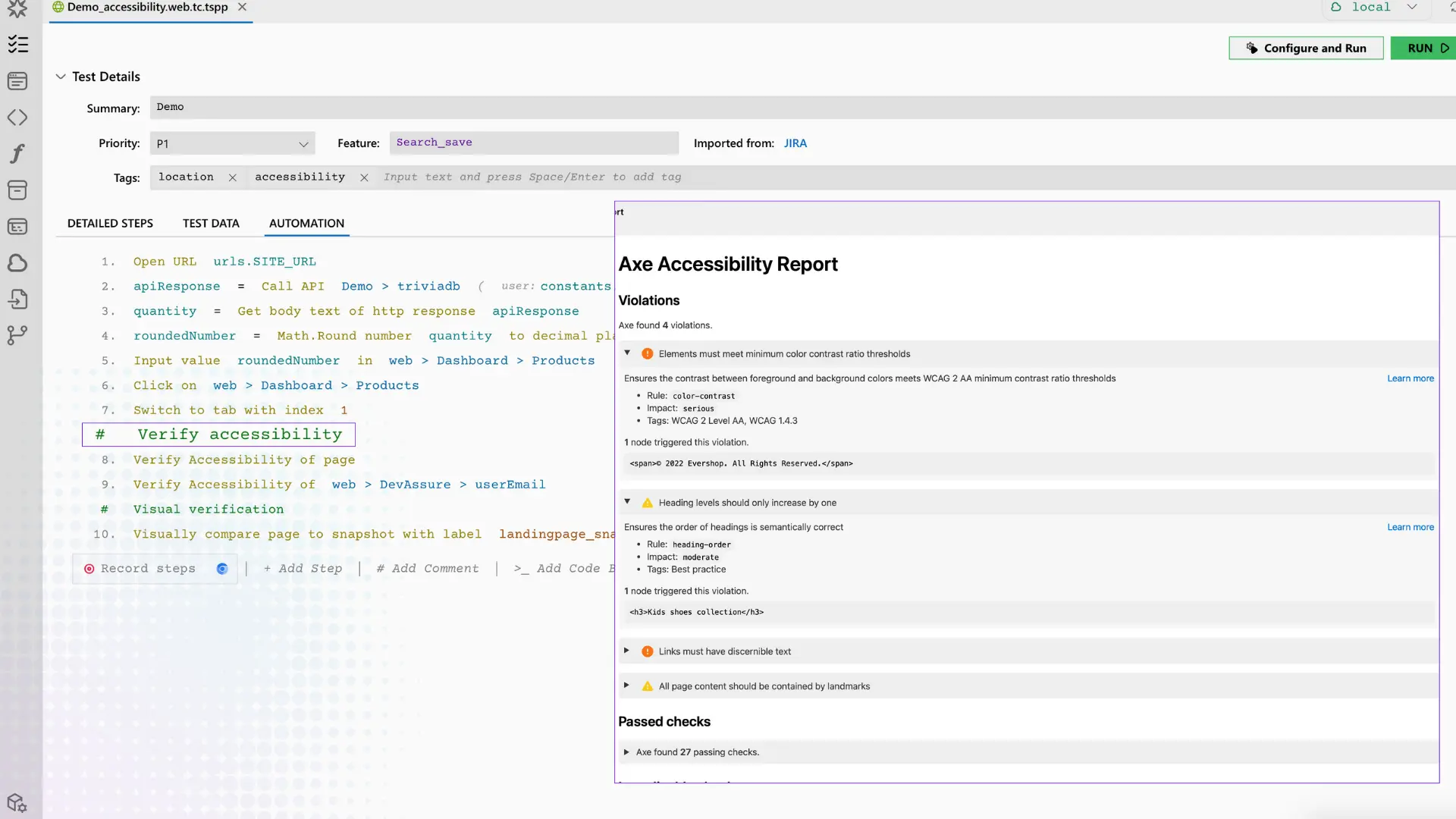Open the archive box sidebar panel
The height and width of the screenshot is (819, 1456).
18,190
